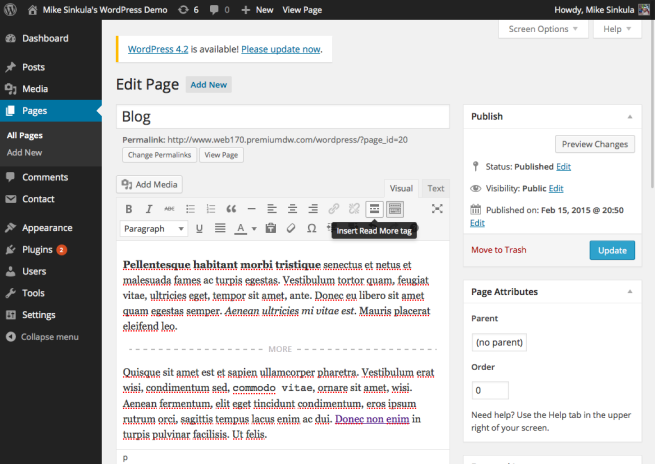655x464 pixels.
Task: Insert a numbered list
Action: [211, 209]
